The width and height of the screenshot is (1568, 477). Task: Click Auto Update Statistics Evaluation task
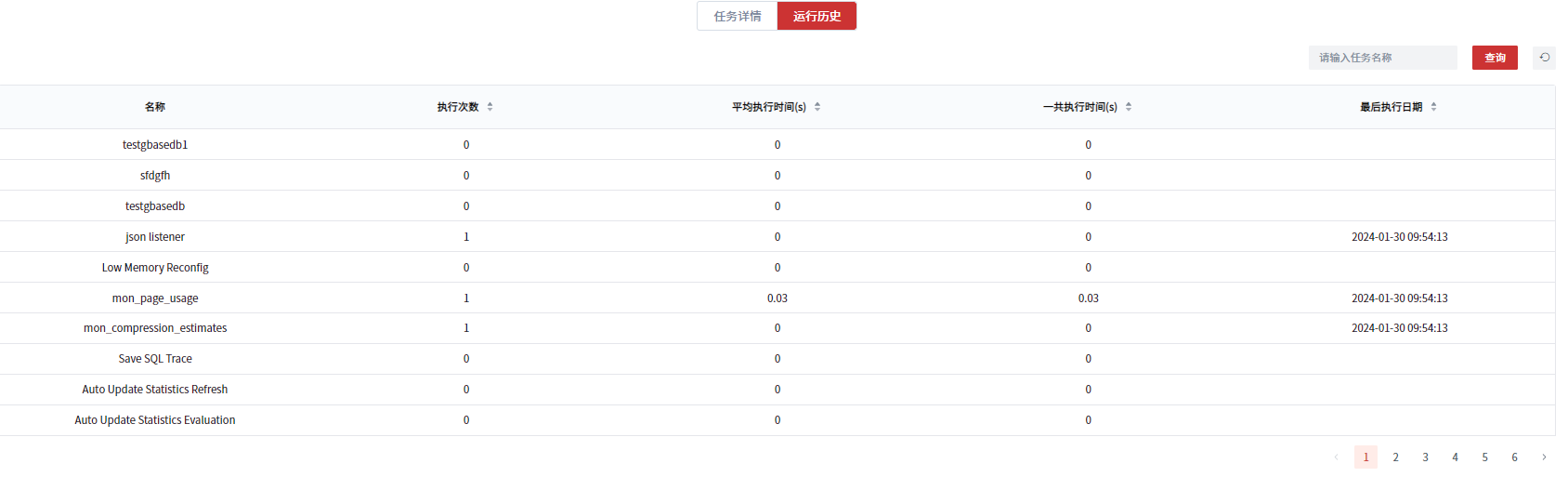pyautogui.click(x=155, y=420)
